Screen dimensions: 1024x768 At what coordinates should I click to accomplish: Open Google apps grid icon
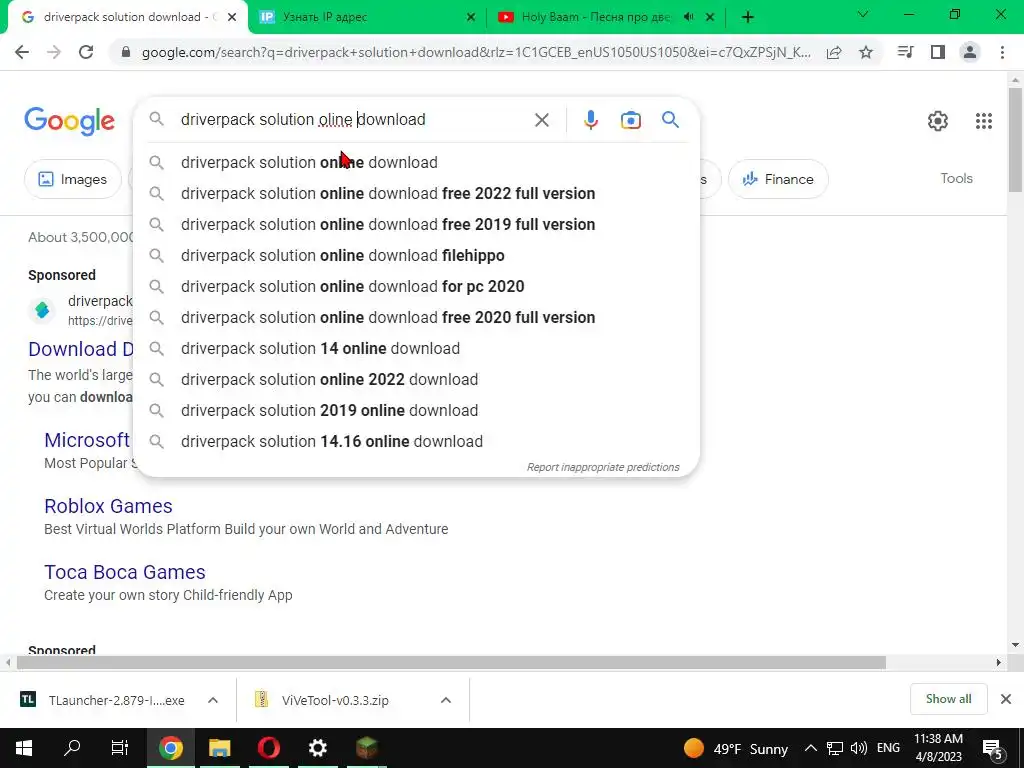coord(984,121)
